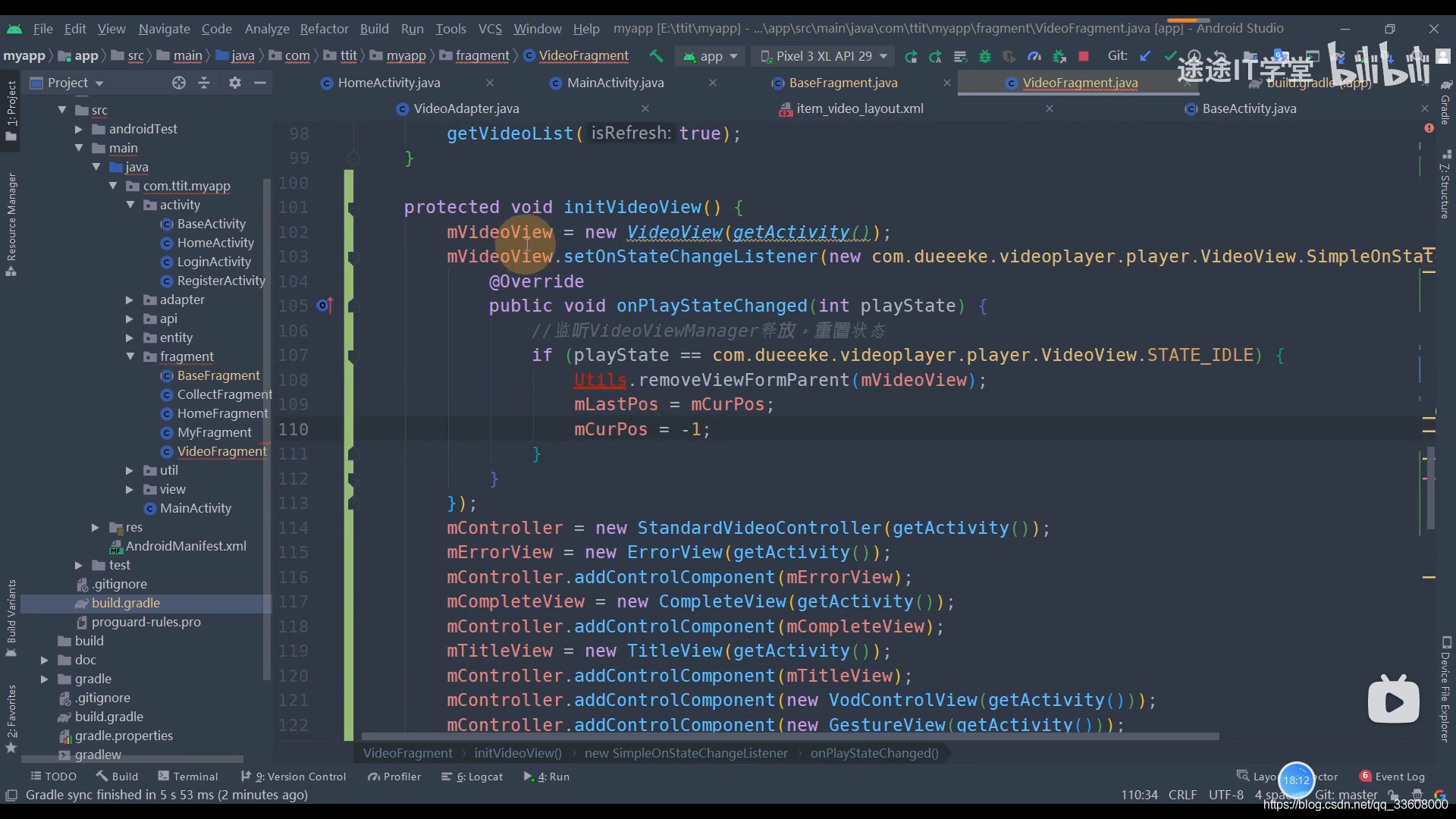1456x819 pixels.
Task: Click the UTF-8 encoding in status bar
Action: point(1225,795)
